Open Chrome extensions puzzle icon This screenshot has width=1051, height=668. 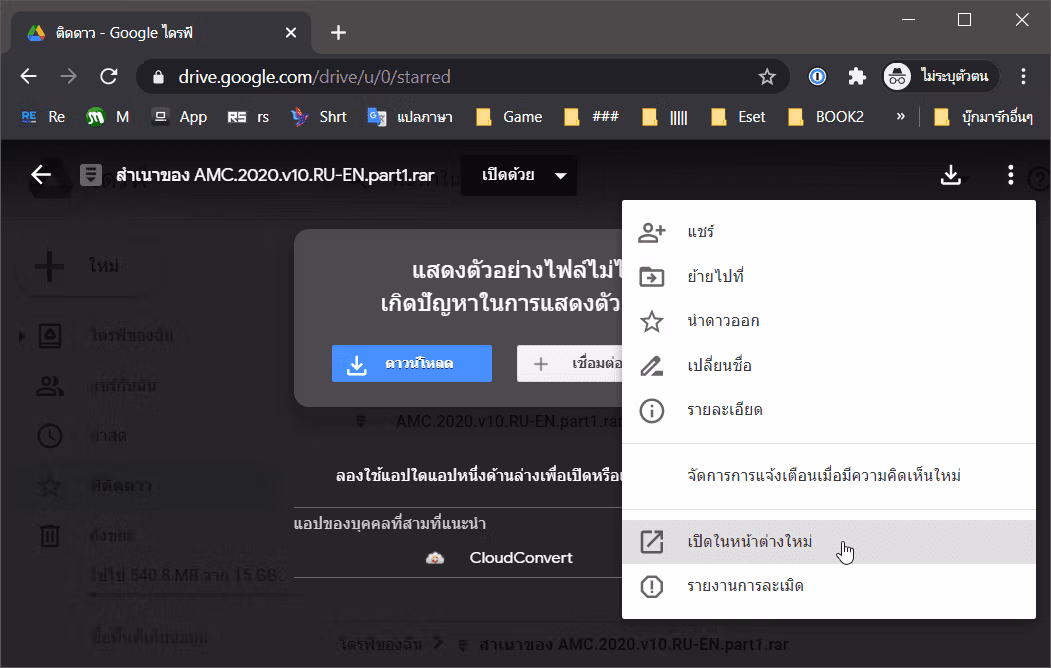point(857,76)
